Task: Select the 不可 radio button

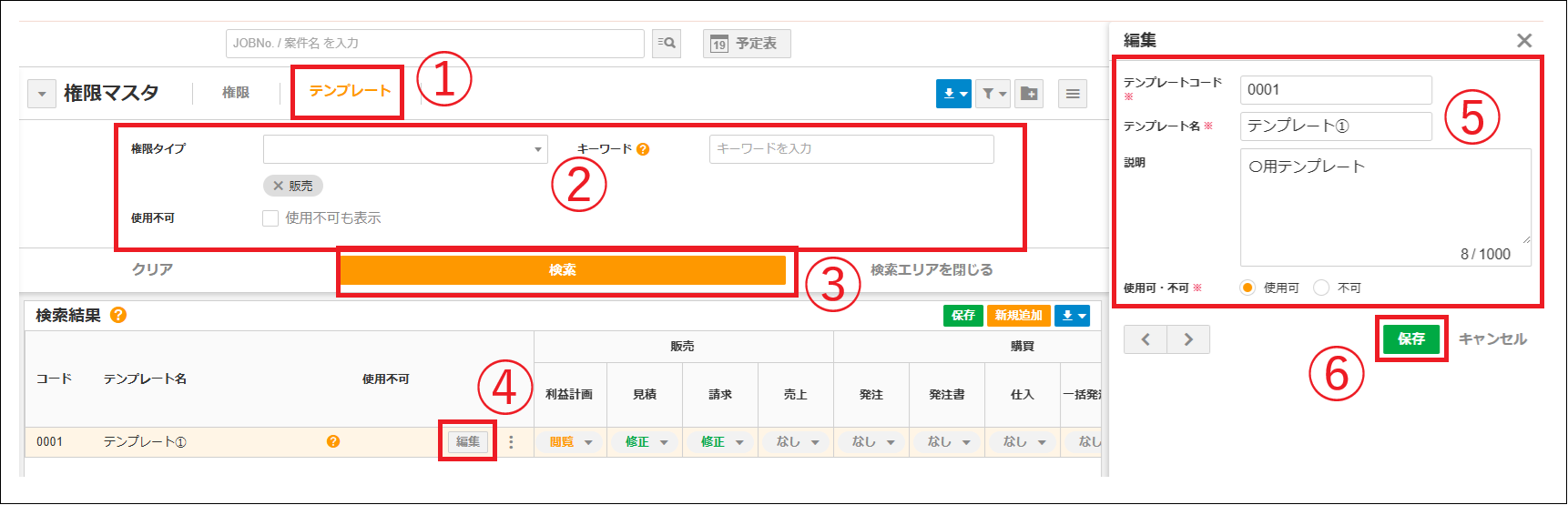Action: tap(1321, 288)
